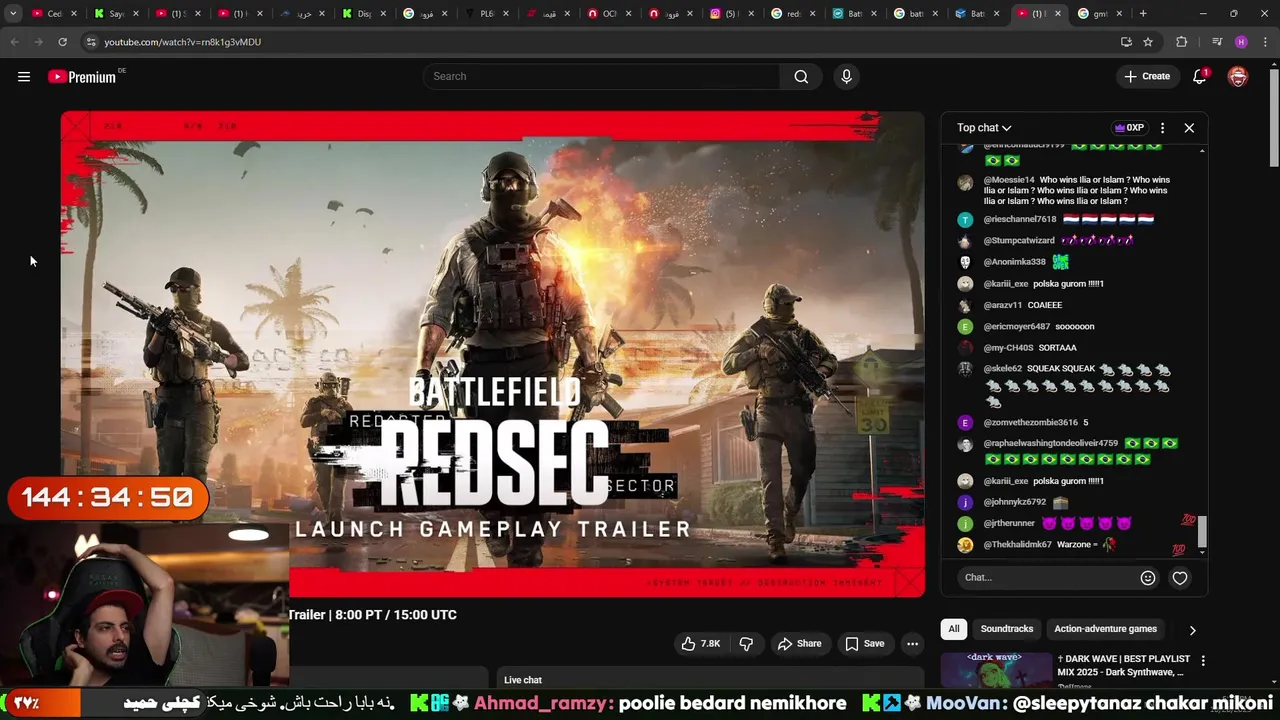Image resolution: width=1280 pixels, height=720 pixels.
Task: Click username @ericmoyer6487 in chat
Action: pos(1016,327)
